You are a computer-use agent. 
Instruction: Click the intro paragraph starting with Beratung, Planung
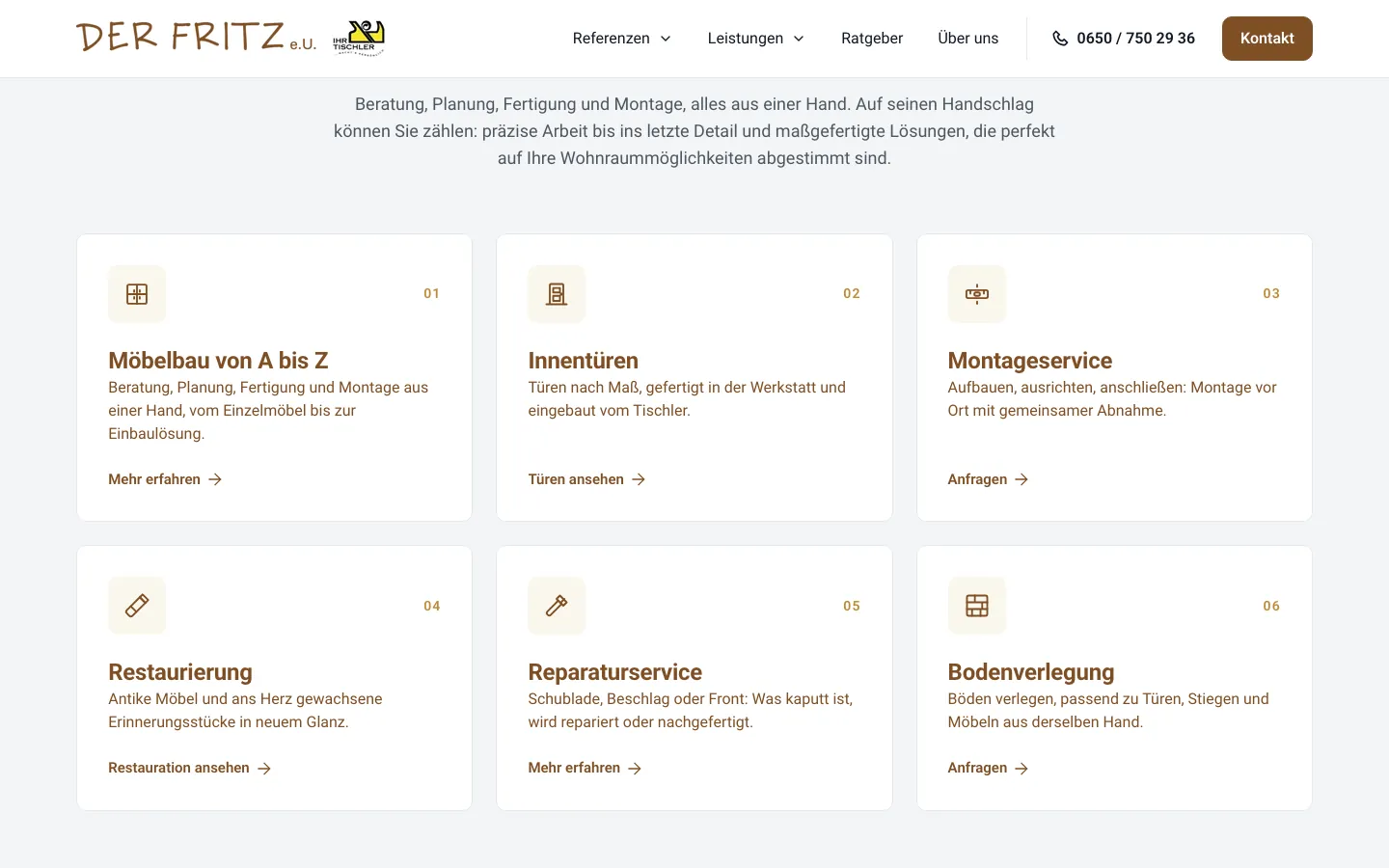pos(694,131)
